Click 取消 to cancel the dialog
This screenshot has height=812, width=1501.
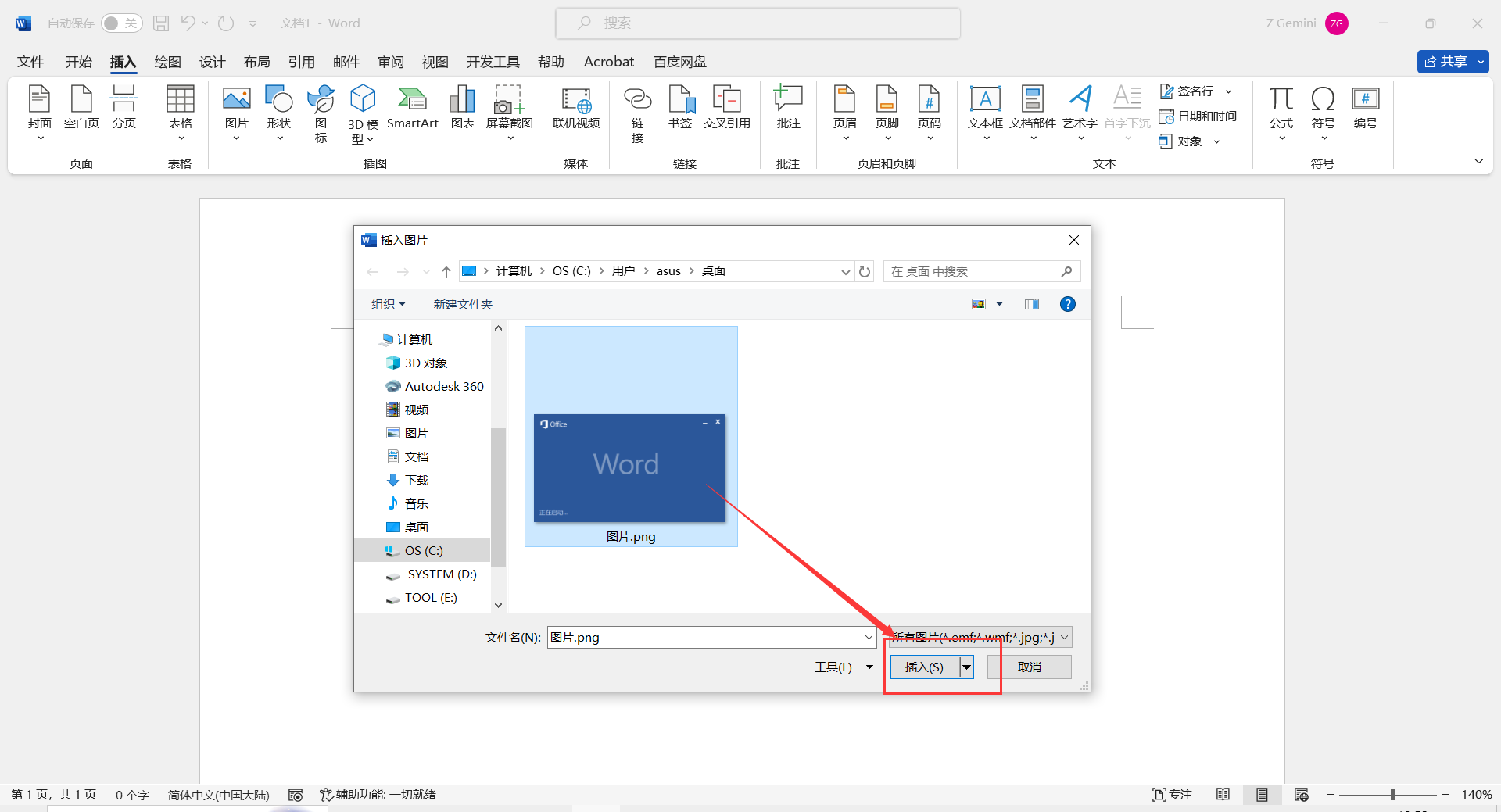click(1029, 667)
